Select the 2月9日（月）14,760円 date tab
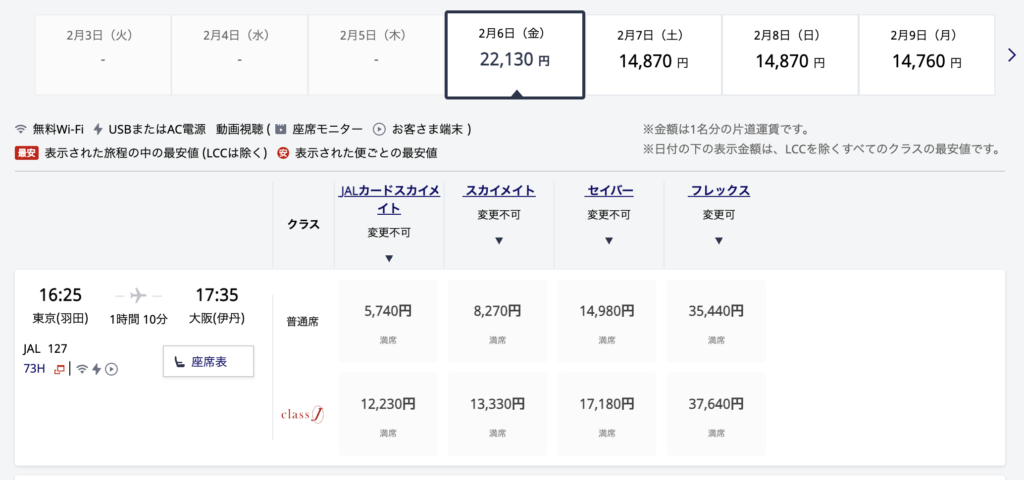 927,55
